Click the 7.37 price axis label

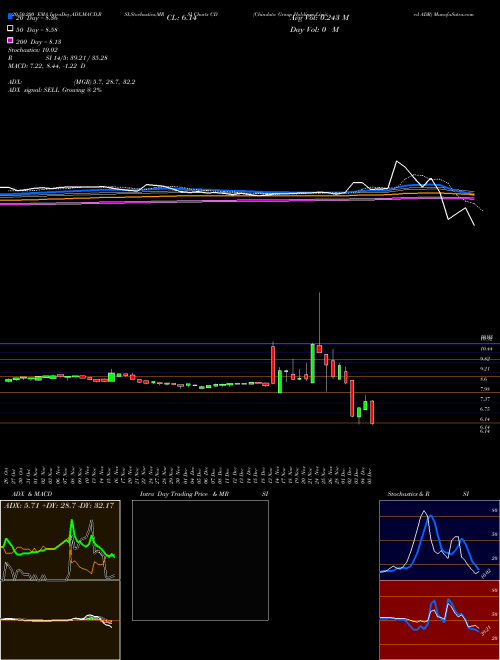pos(485,399)
